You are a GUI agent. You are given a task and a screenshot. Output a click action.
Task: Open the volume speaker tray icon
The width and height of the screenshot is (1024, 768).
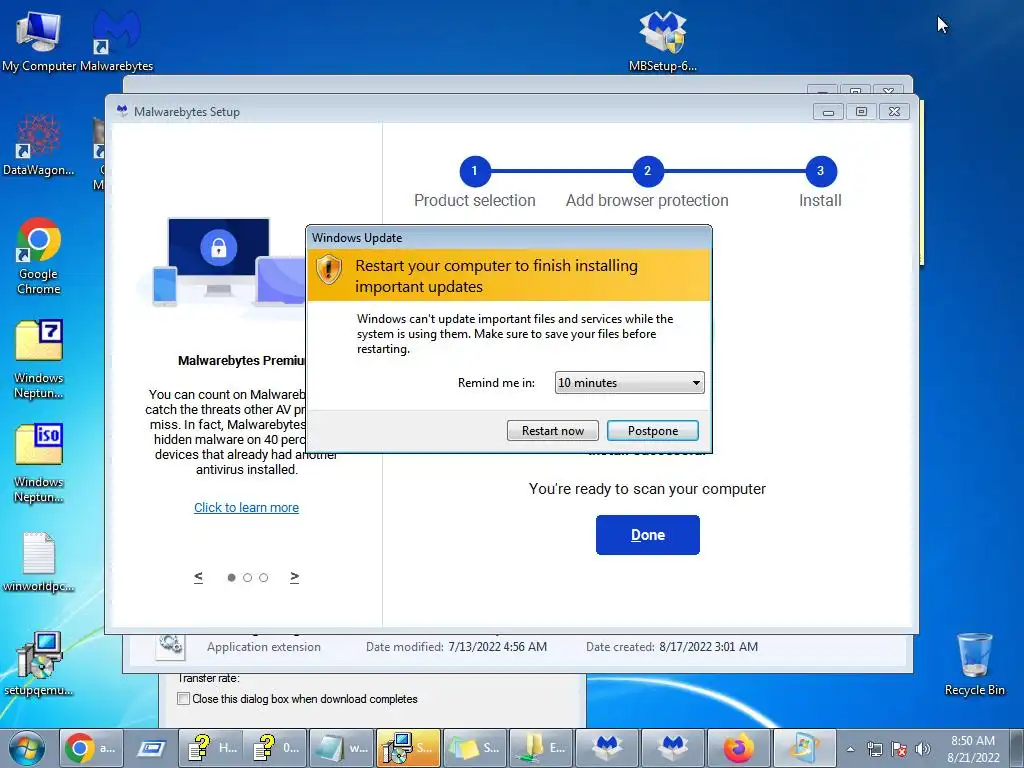[x=922, y=749]
